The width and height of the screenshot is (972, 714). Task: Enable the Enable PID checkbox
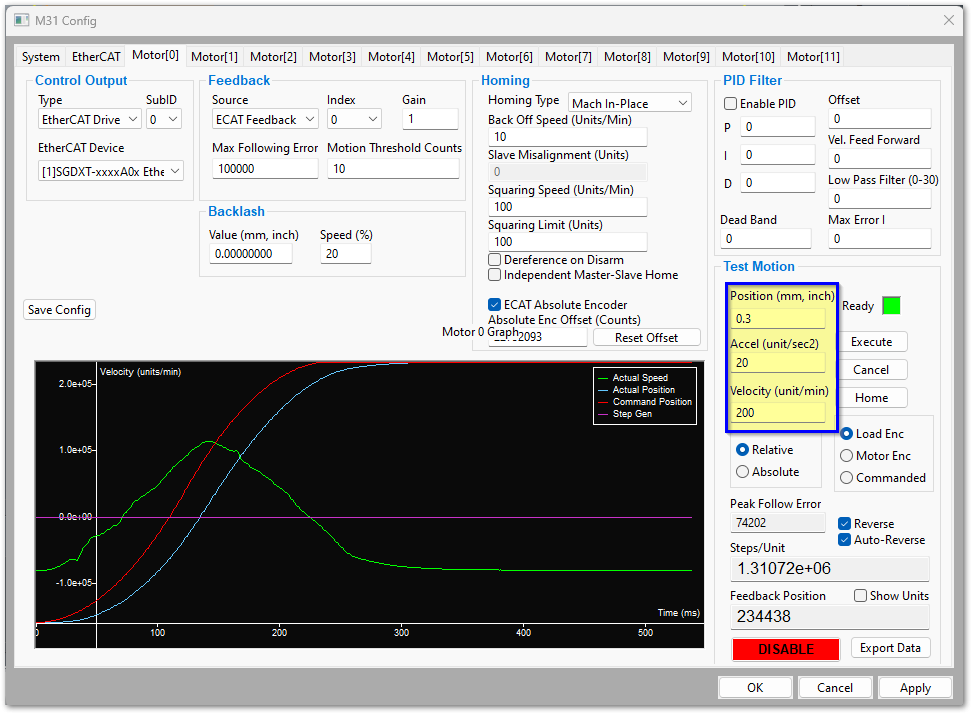coord(731,104)
